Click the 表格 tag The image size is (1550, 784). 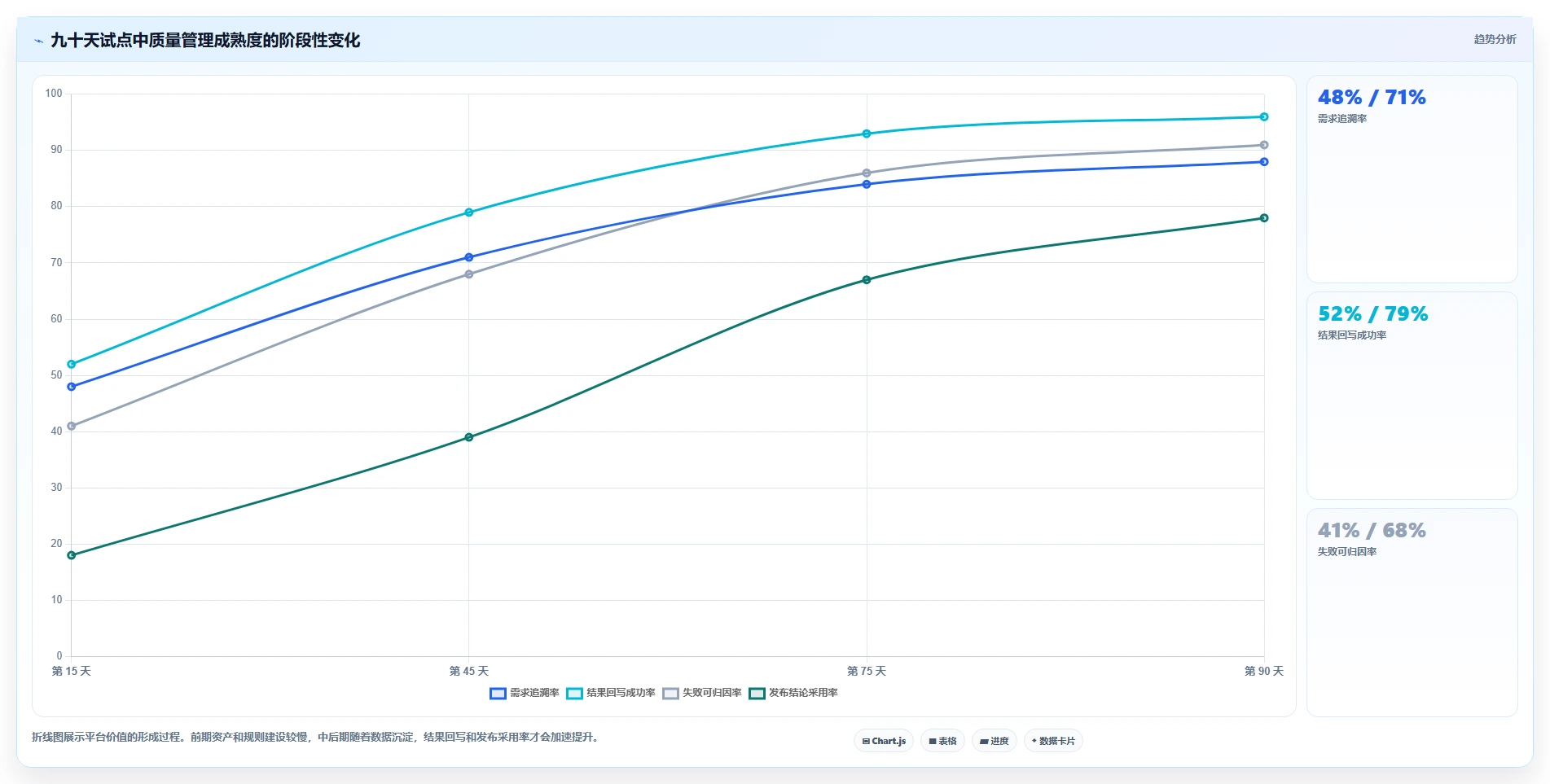point(942,741)
